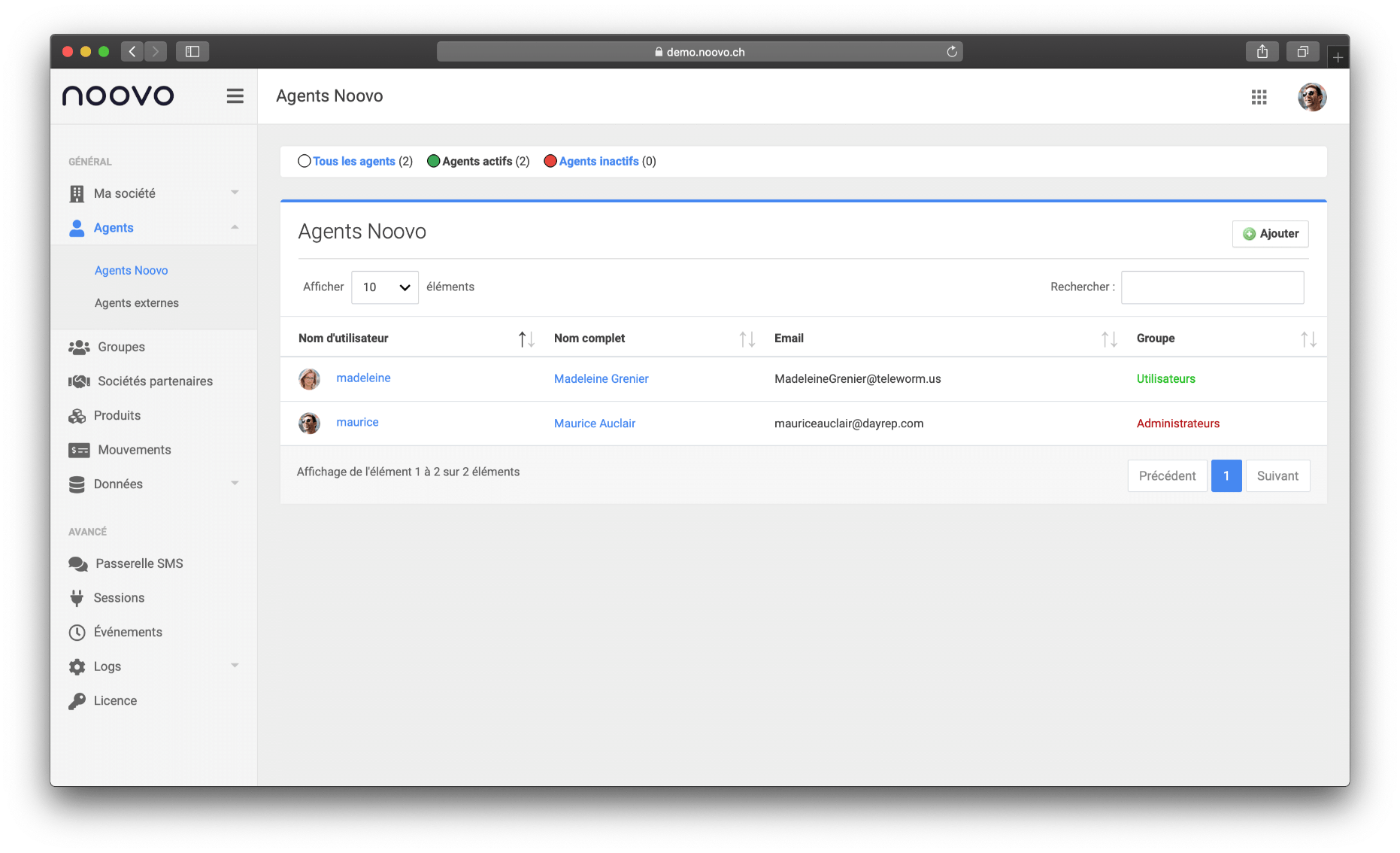Focus the Rechercher search field
The image size is (1400, 853).
tap(1211, 287)
